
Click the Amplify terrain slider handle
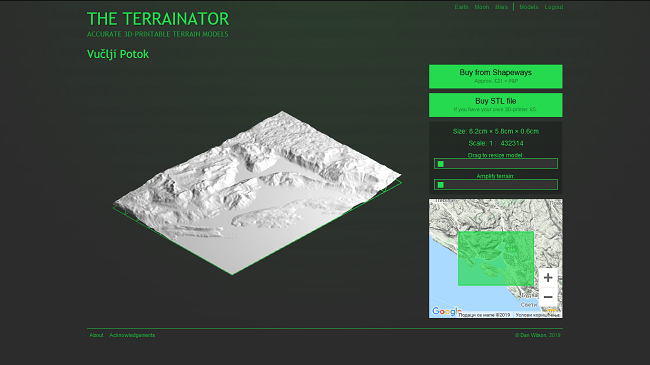(441, 185)
